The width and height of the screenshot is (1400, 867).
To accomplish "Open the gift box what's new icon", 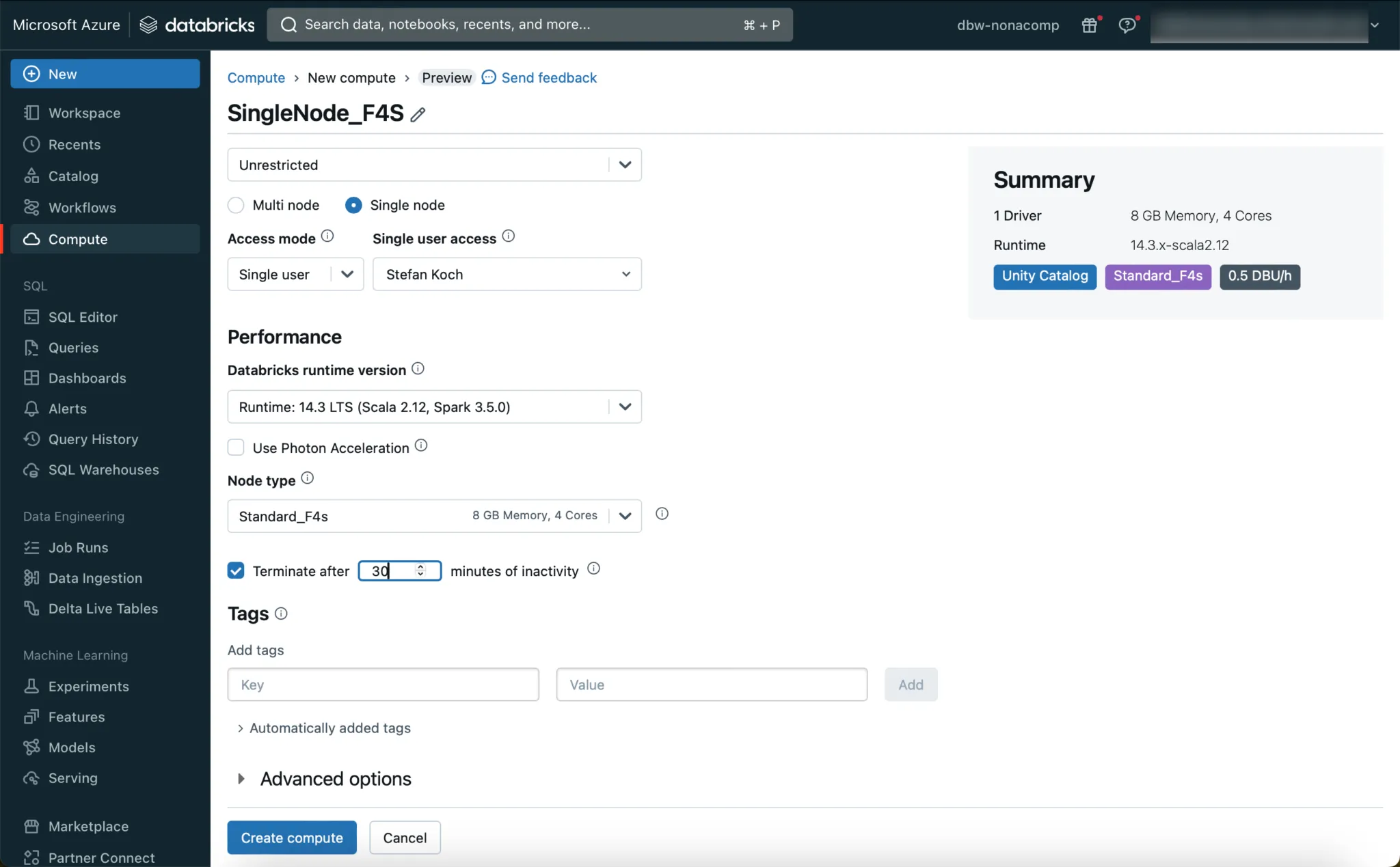I will click(x=1090, y=25).
